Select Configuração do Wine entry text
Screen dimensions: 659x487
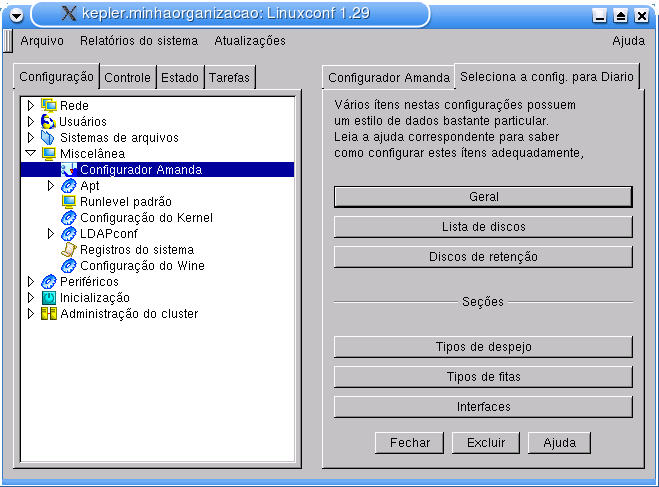142,266
